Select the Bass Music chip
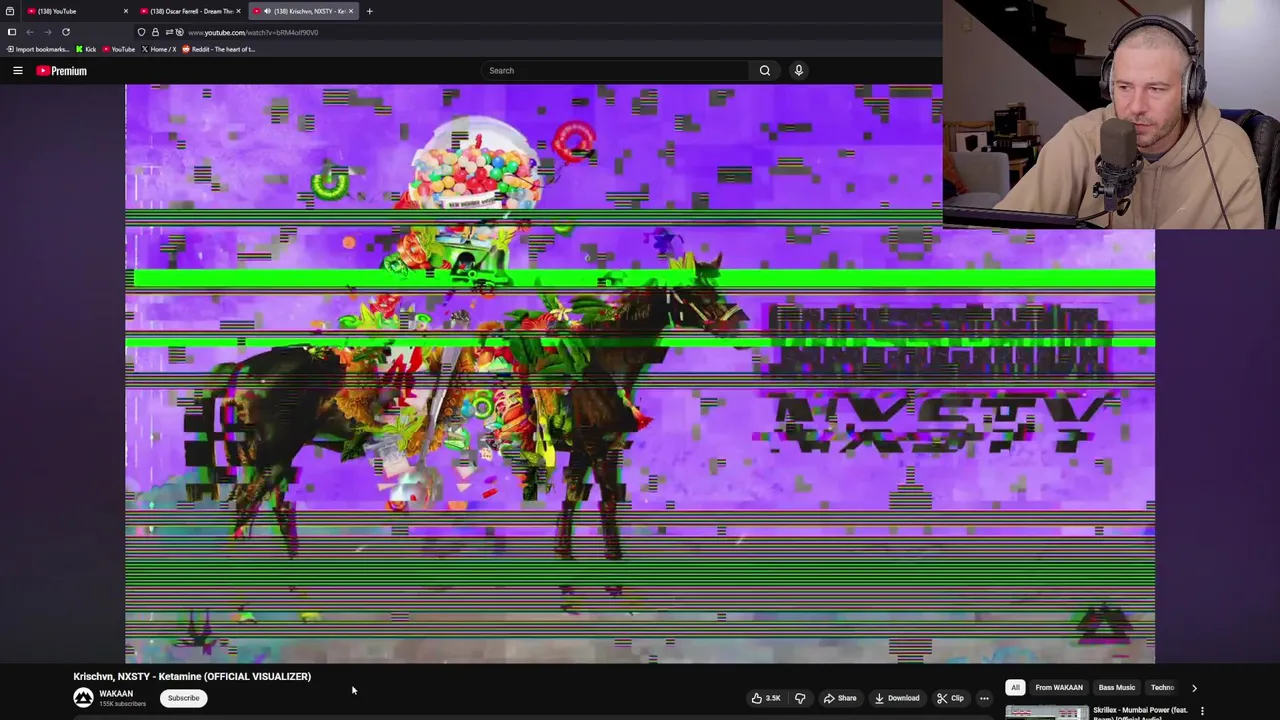 click(1117, 688)
